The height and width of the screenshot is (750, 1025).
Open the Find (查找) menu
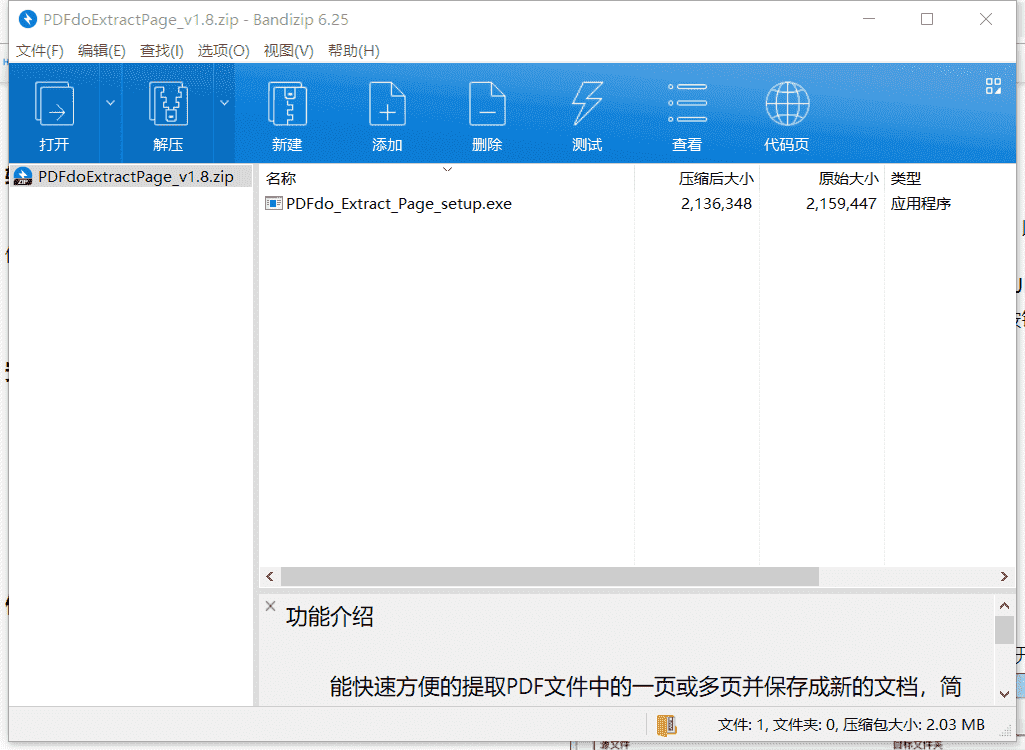pyautogui.click(x=161, y=51)
